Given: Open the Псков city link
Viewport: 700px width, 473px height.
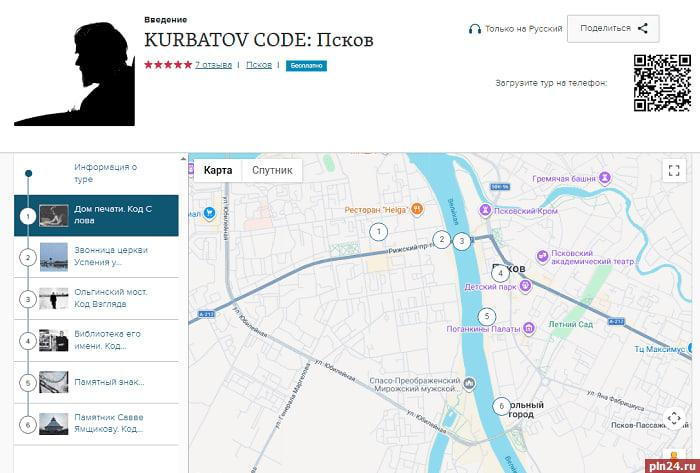Looking at the screenshot, I should tap(259, 65).
